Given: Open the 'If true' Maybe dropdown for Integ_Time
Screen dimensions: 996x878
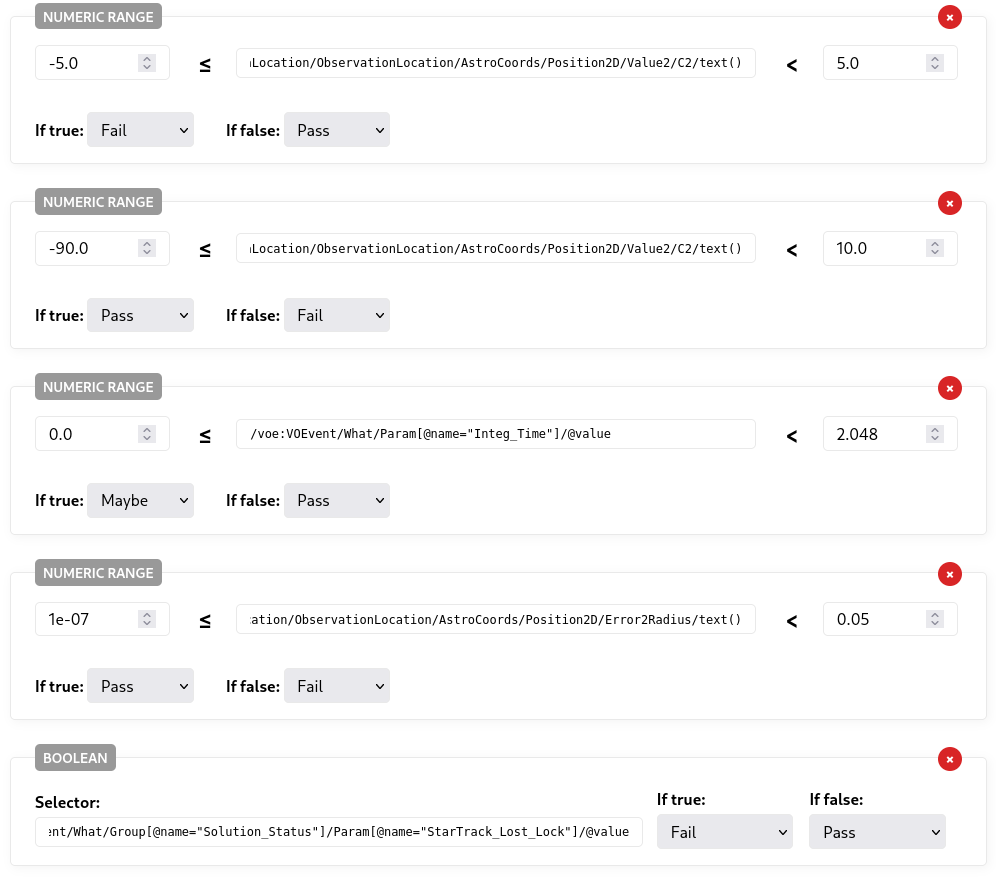Looking at the screenshot, I should coord(141,501).
